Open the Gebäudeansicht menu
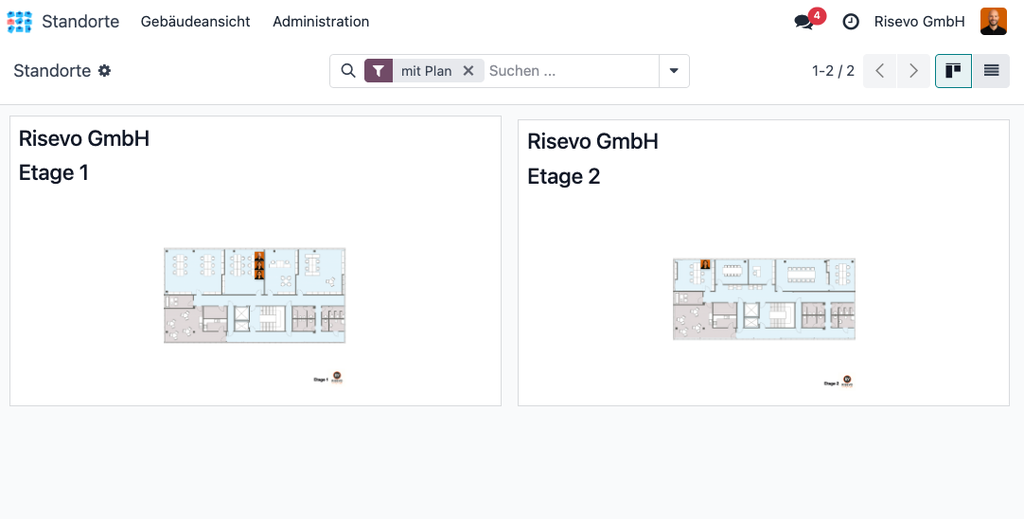1024x519 pixels. [195, 21]
